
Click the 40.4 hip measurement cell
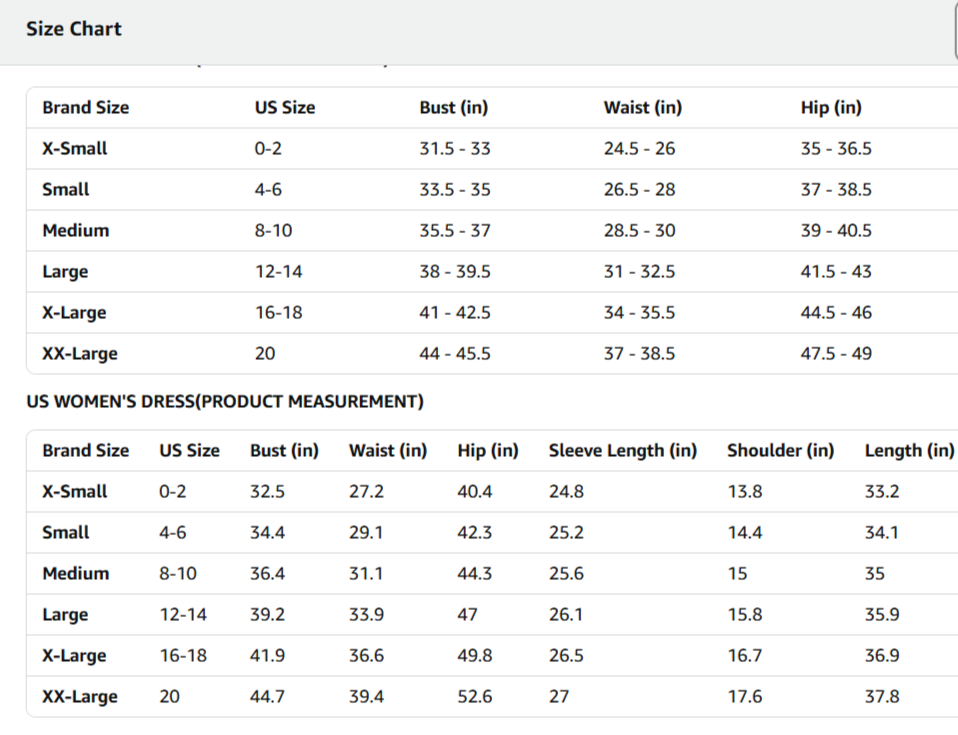[x=474, y=492]
